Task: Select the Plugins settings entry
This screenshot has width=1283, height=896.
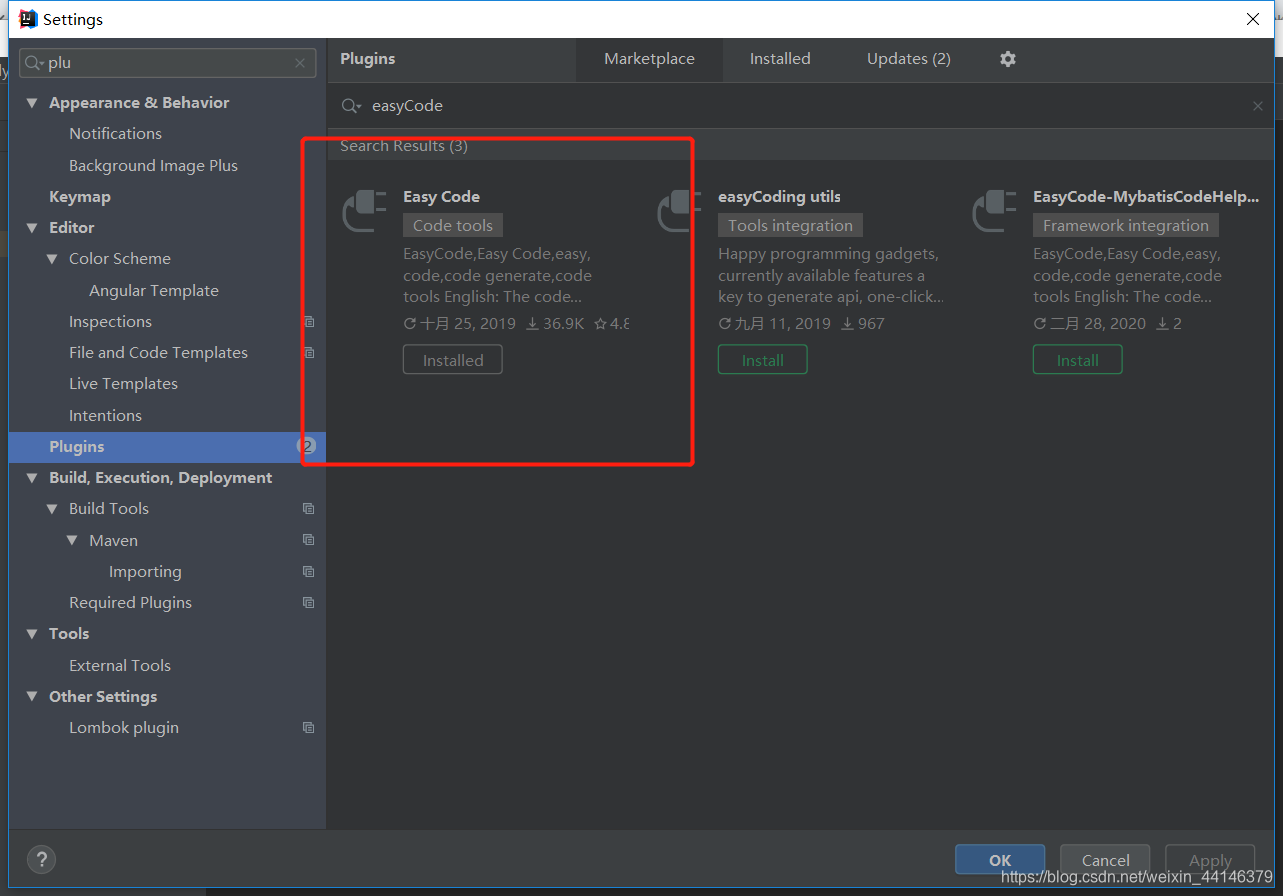Action: click(x=167, y=447)
